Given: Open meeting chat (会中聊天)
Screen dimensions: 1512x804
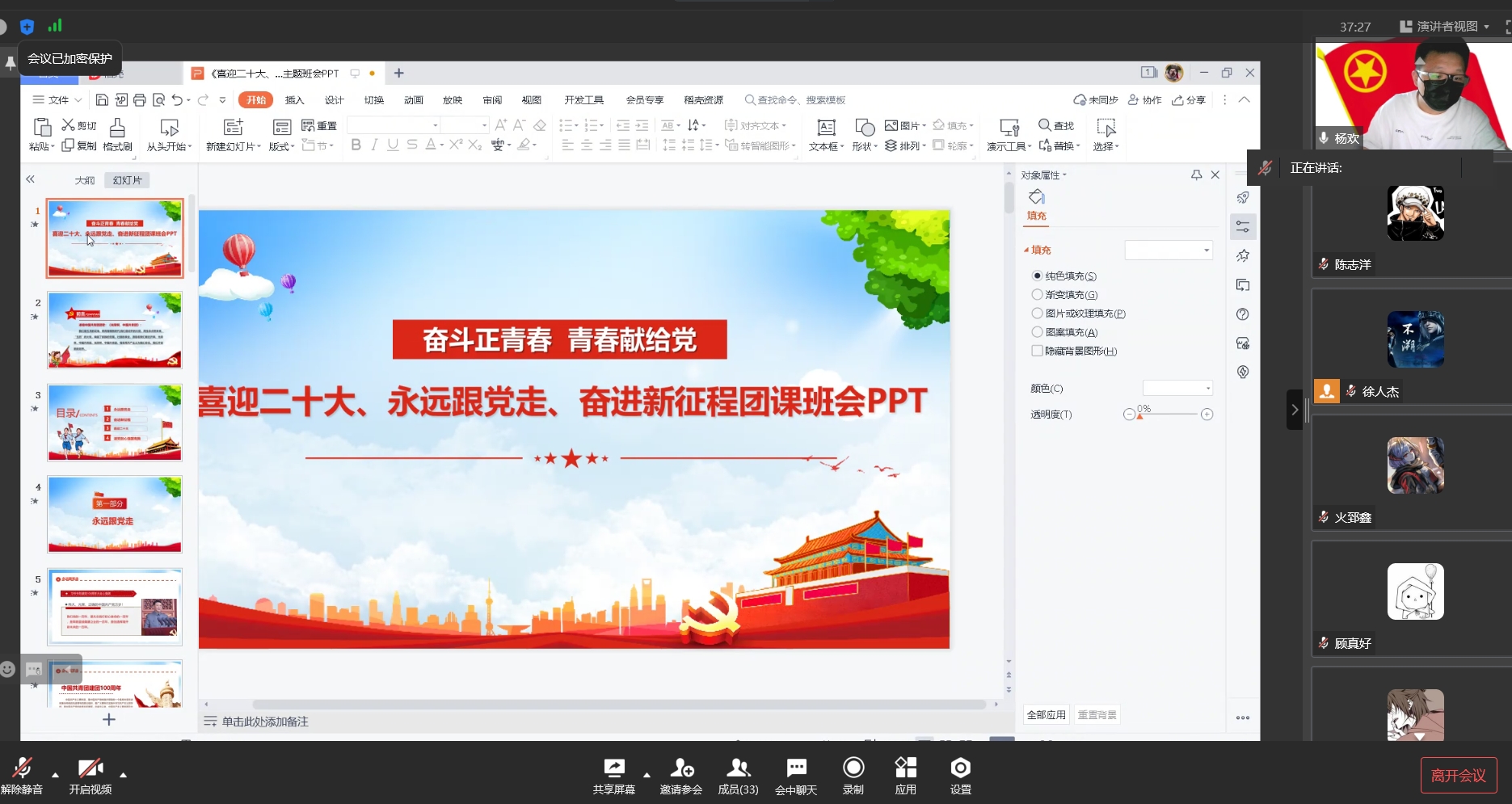Looking at the screenshot, I should (x=796, y=777).
